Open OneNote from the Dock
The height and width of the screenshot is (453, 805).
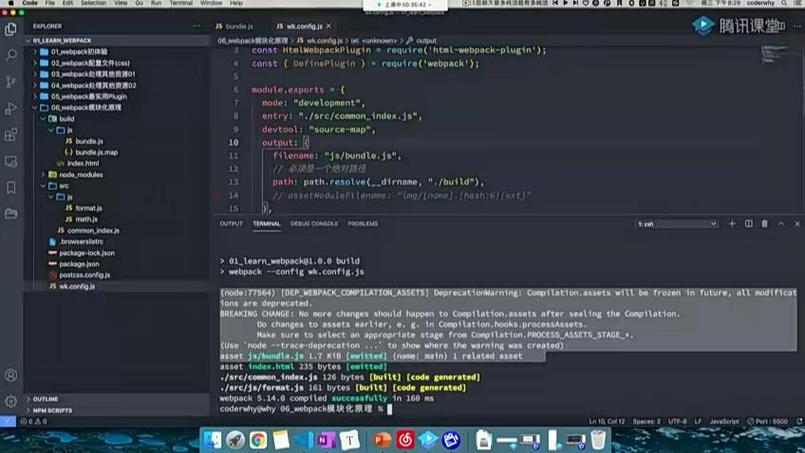tap(326, 440)
